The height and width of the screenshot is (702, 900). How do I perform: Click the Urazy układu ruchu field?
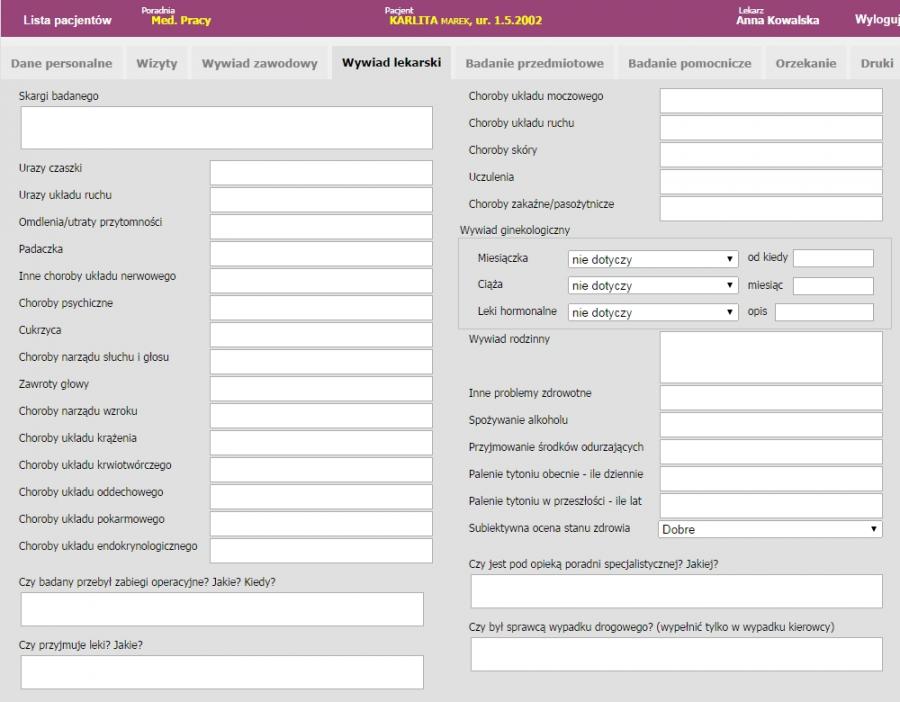(321, 200)
